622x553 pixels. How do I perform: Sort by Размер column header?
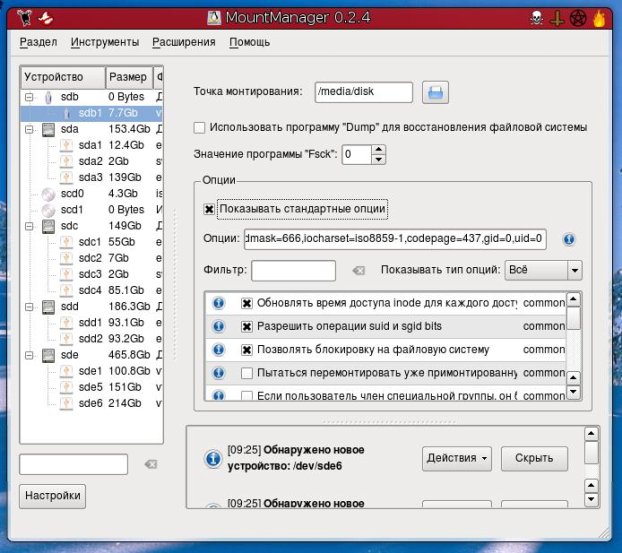[129, 77]
